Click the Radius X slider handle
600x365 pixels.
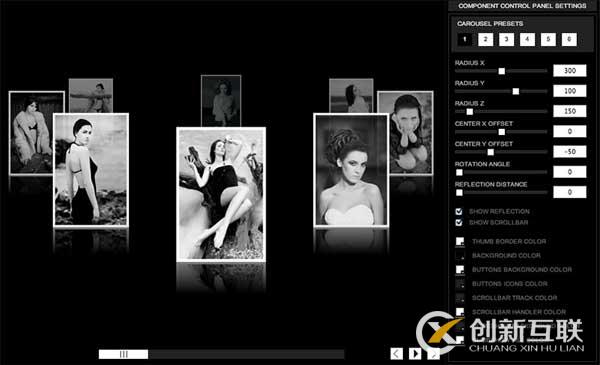pos(501,71)
